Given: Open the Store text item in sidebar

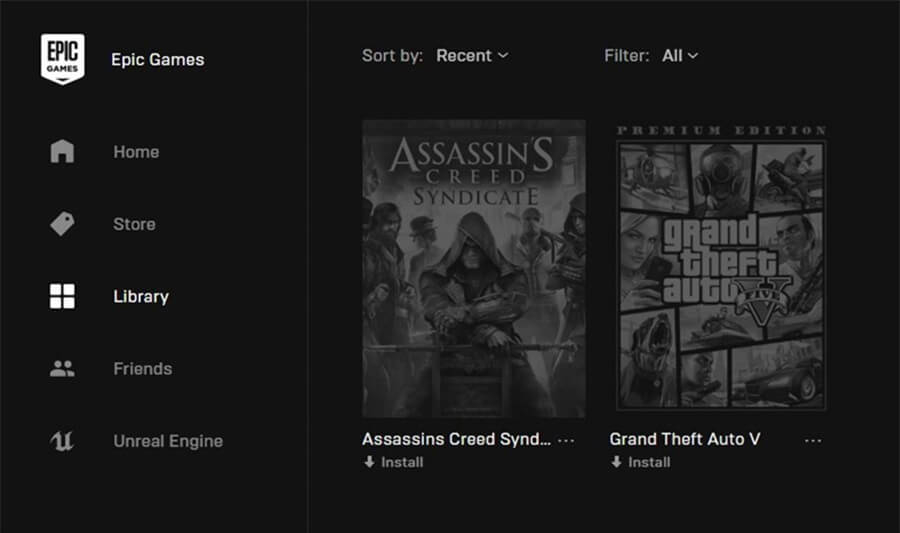Looking at the screenshot, I should coord(134,224).
